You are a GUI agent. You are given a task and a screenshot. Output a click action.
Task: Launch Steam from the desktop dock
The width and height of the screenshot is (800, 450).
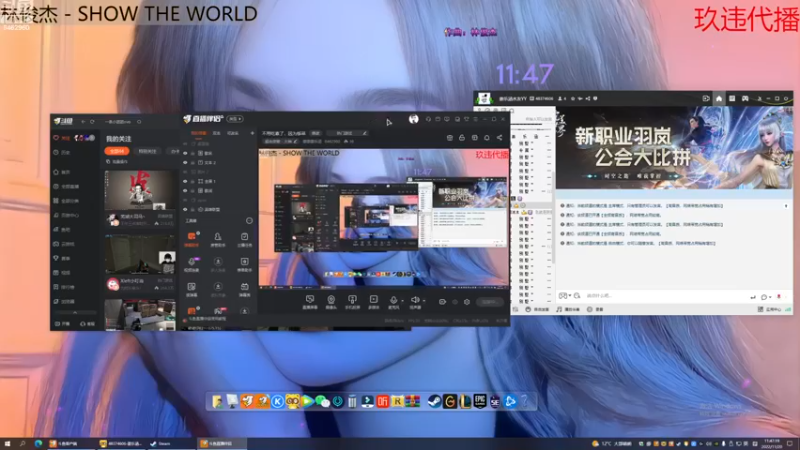point(434,402)
